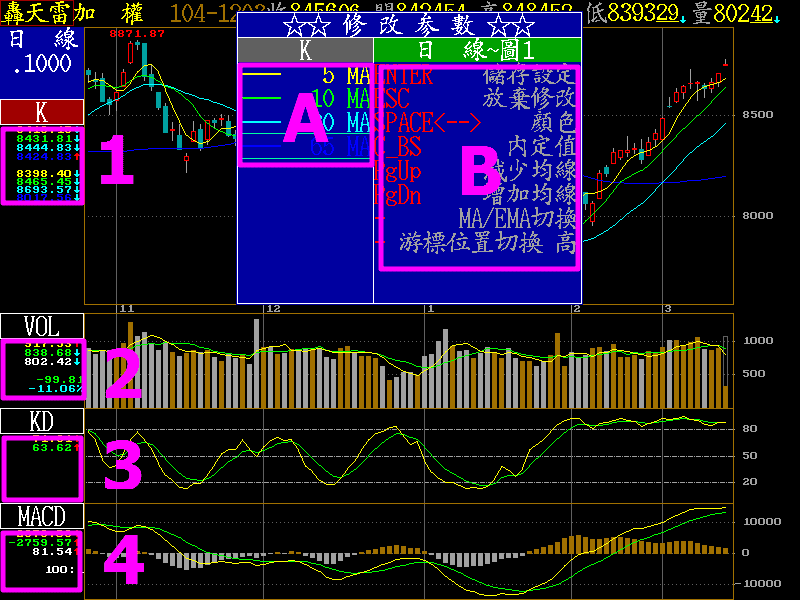
Task: Click the 日線 .1000 blue period box
Action: pyautogui.click(x=41, y=51)
